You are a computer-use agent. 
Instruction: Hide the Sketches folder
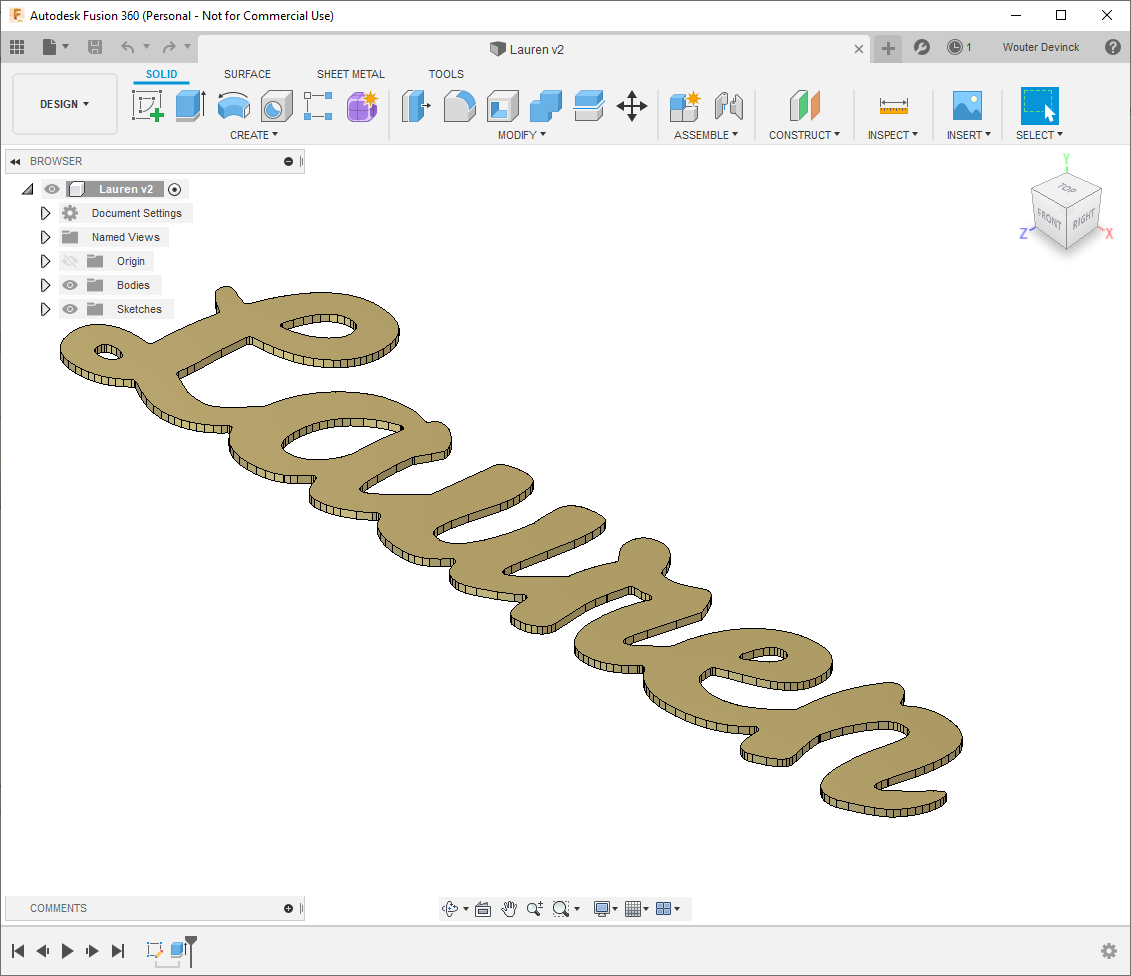[70, 309]
